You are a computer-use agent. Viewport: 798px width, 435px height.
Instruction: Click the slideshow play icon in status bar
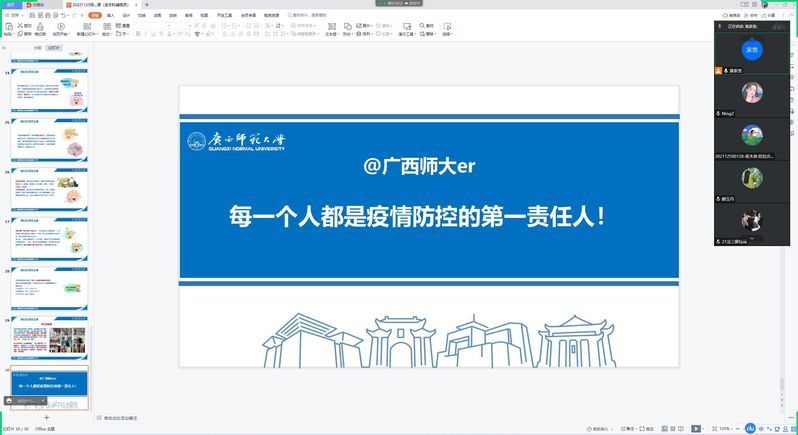(696, 429)
